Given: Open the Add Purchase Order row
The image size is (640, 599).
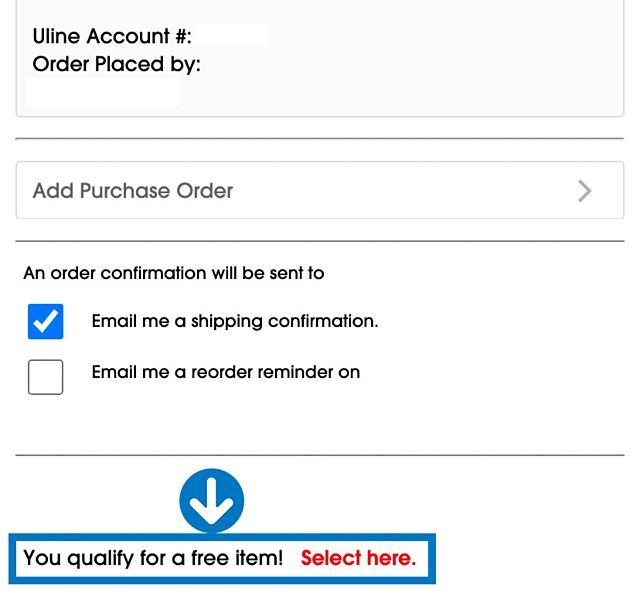Looking at the screenshot, I should coord(320,190).
